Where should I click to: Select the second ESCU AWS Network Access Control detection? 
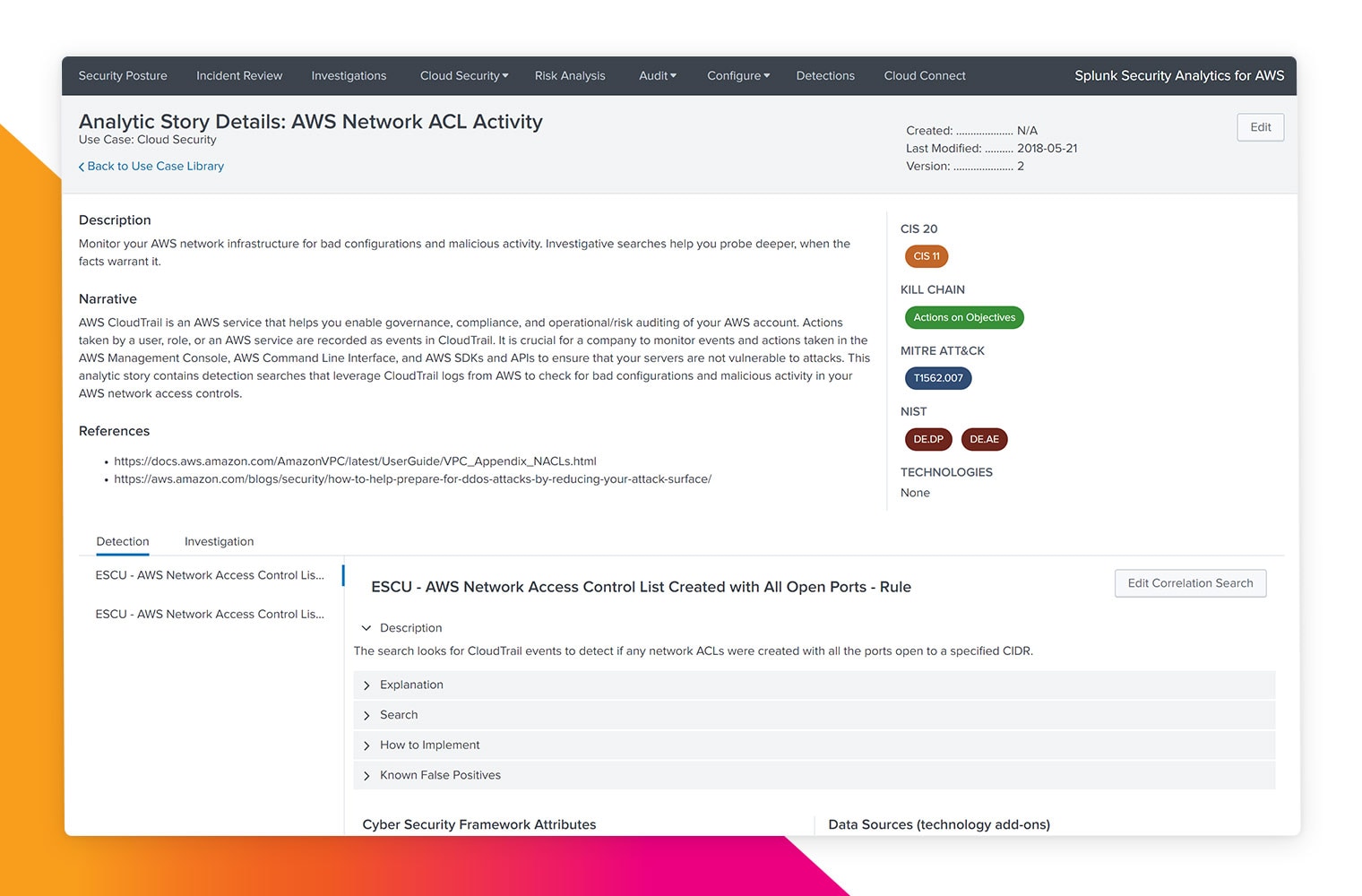210,614
